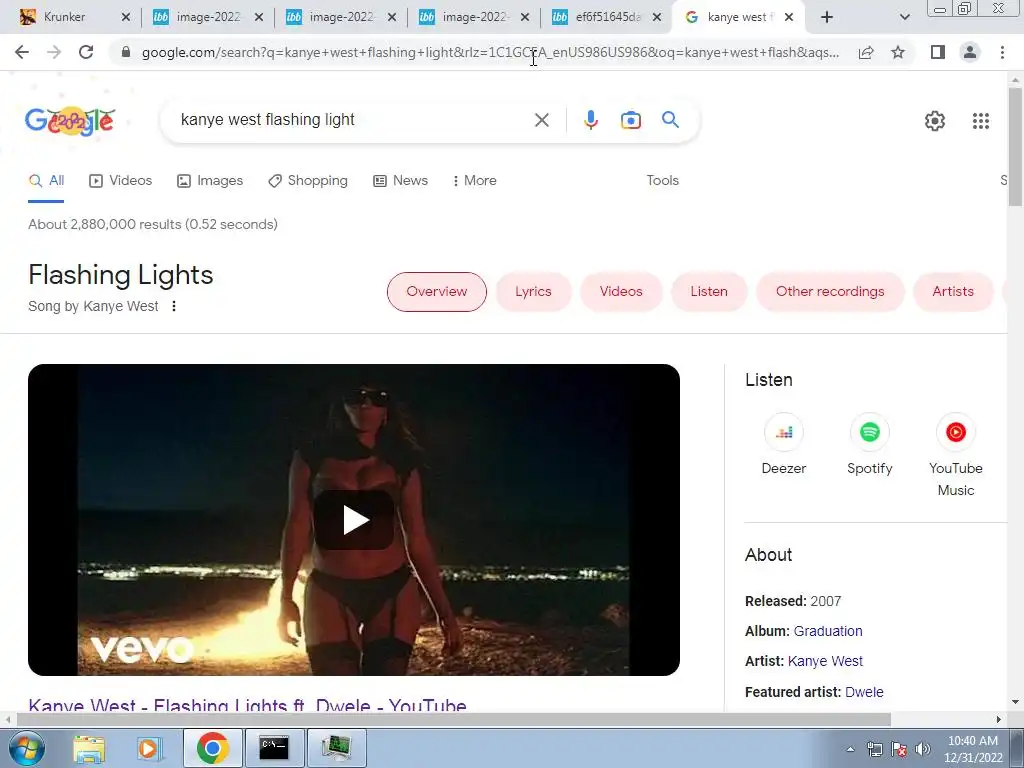This screenshot has width=1024, height=768.
Task: Click the volume icon in system tray
Action: [x=922, y=749]
